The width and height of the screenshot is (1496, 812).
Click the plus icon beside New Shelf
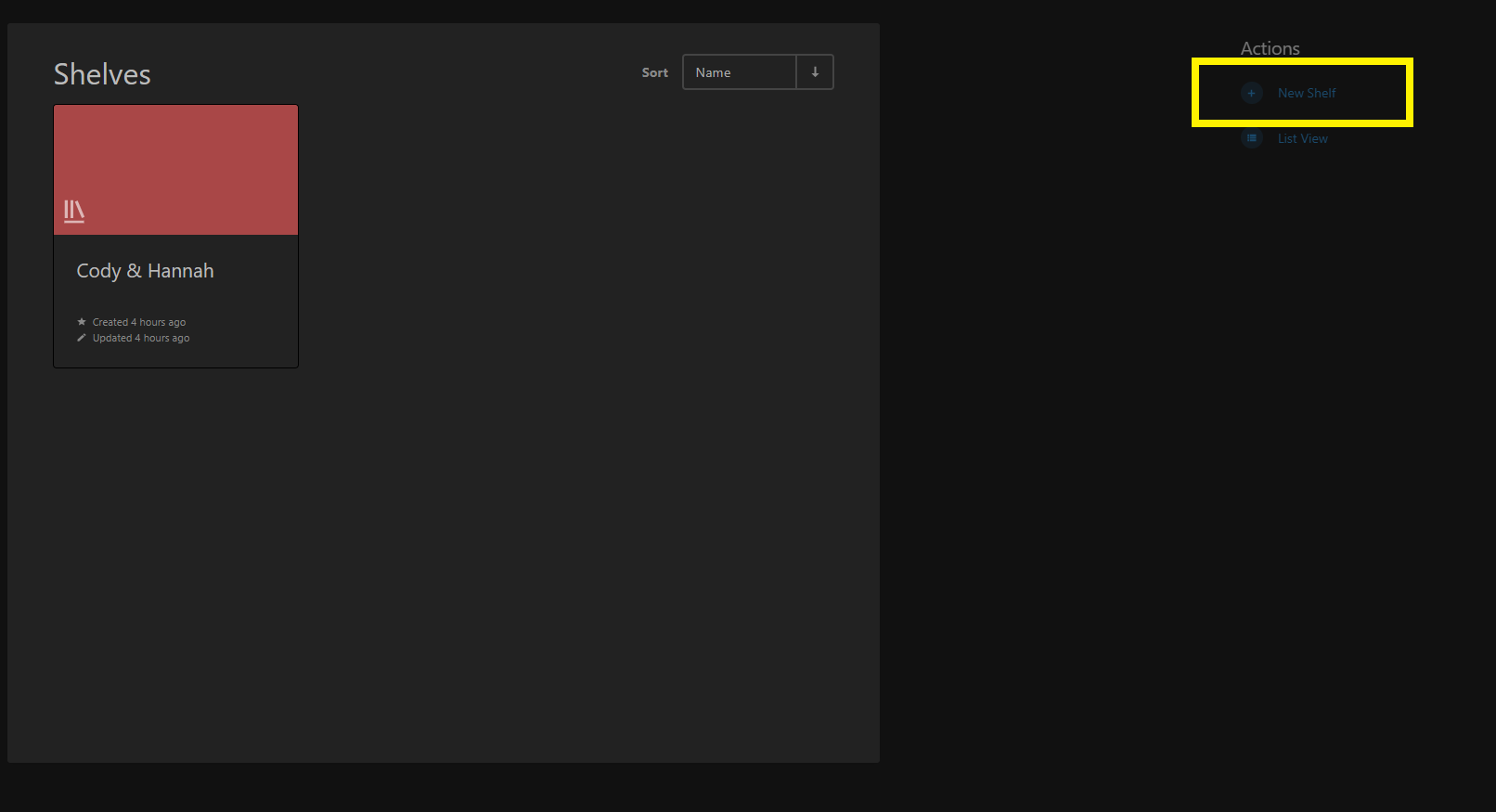click(1251, 93)
